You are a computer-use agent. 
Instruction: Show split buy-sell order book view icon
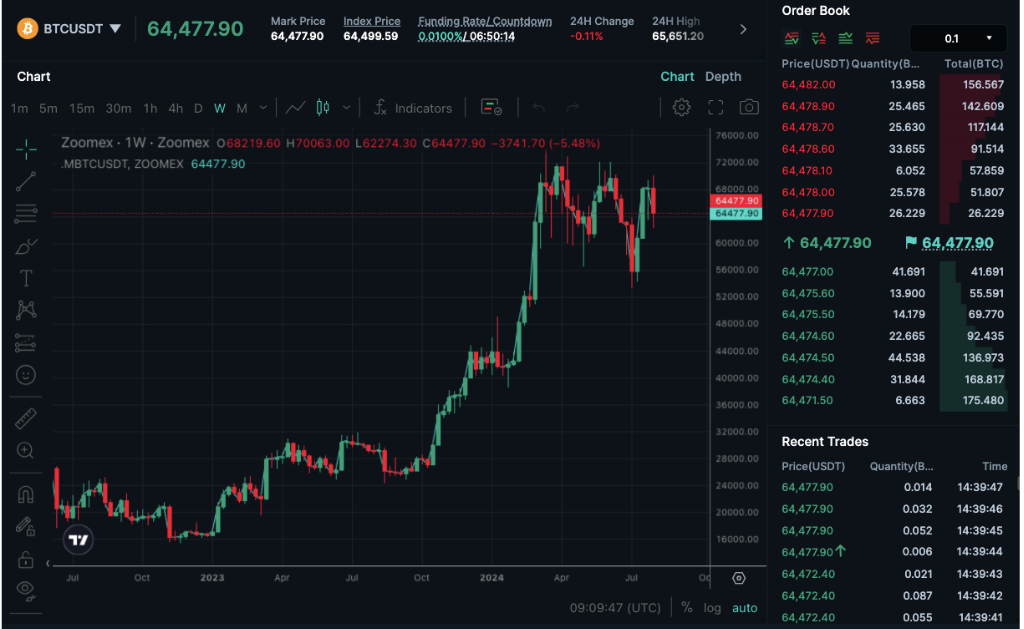pyautogui.click(x=818, y=39)
